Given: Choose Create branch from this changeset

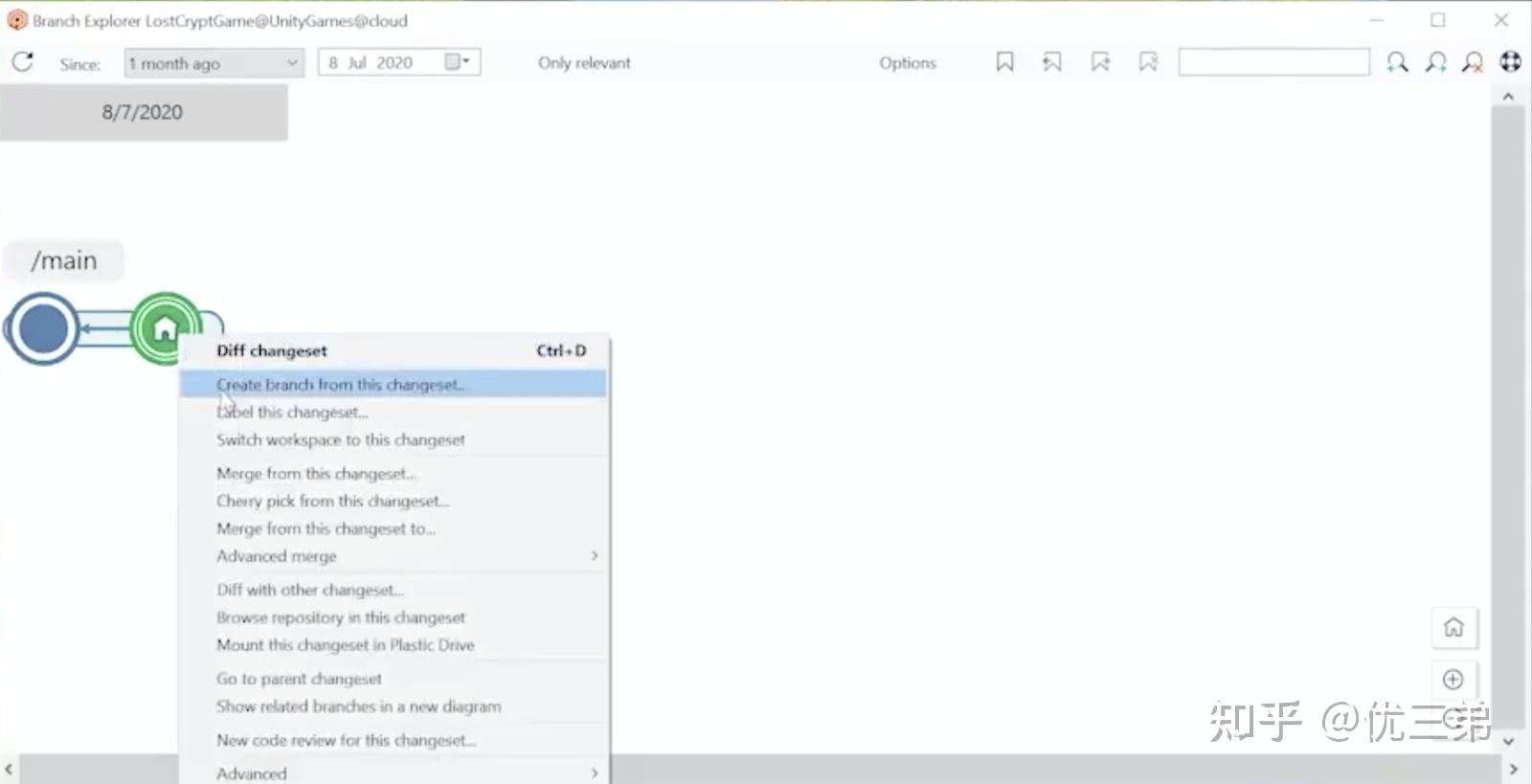Looking at the screenshot, I should point(340,385).
